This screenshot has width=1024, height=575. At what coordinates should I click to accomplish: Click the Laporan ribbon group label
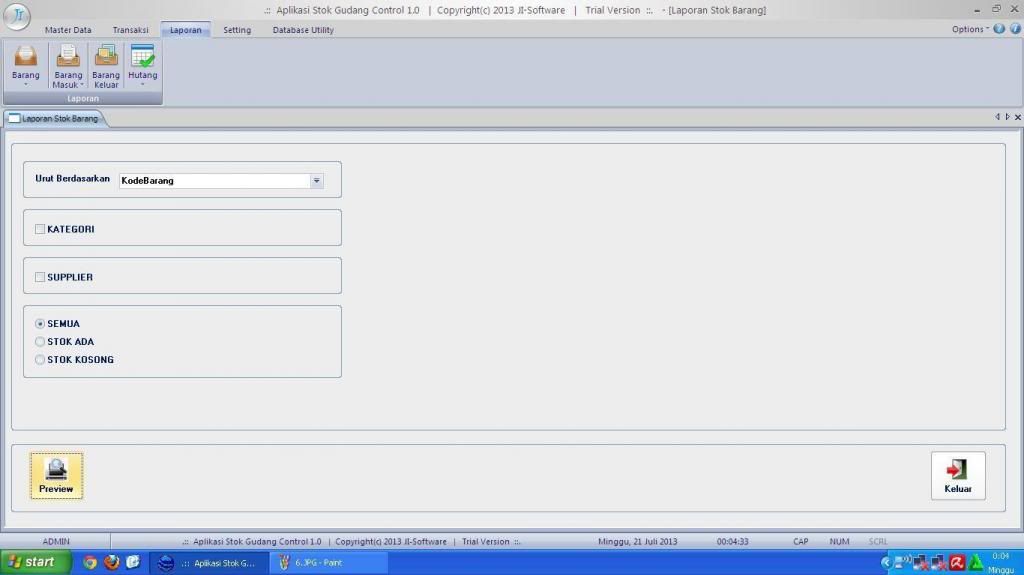pos(83,99)
